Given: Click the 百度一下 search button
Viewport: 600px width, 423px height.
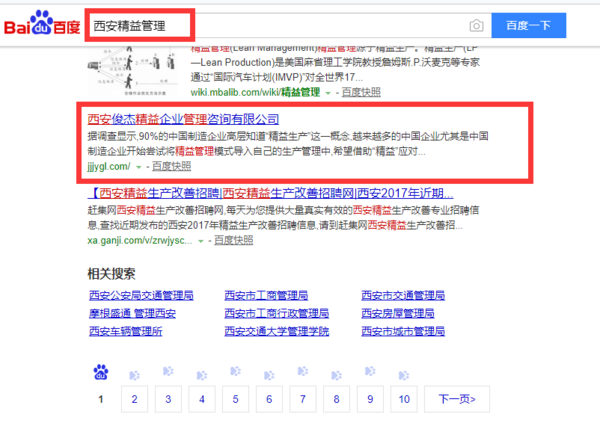Looking at the screenshot, I should point(528,26).
